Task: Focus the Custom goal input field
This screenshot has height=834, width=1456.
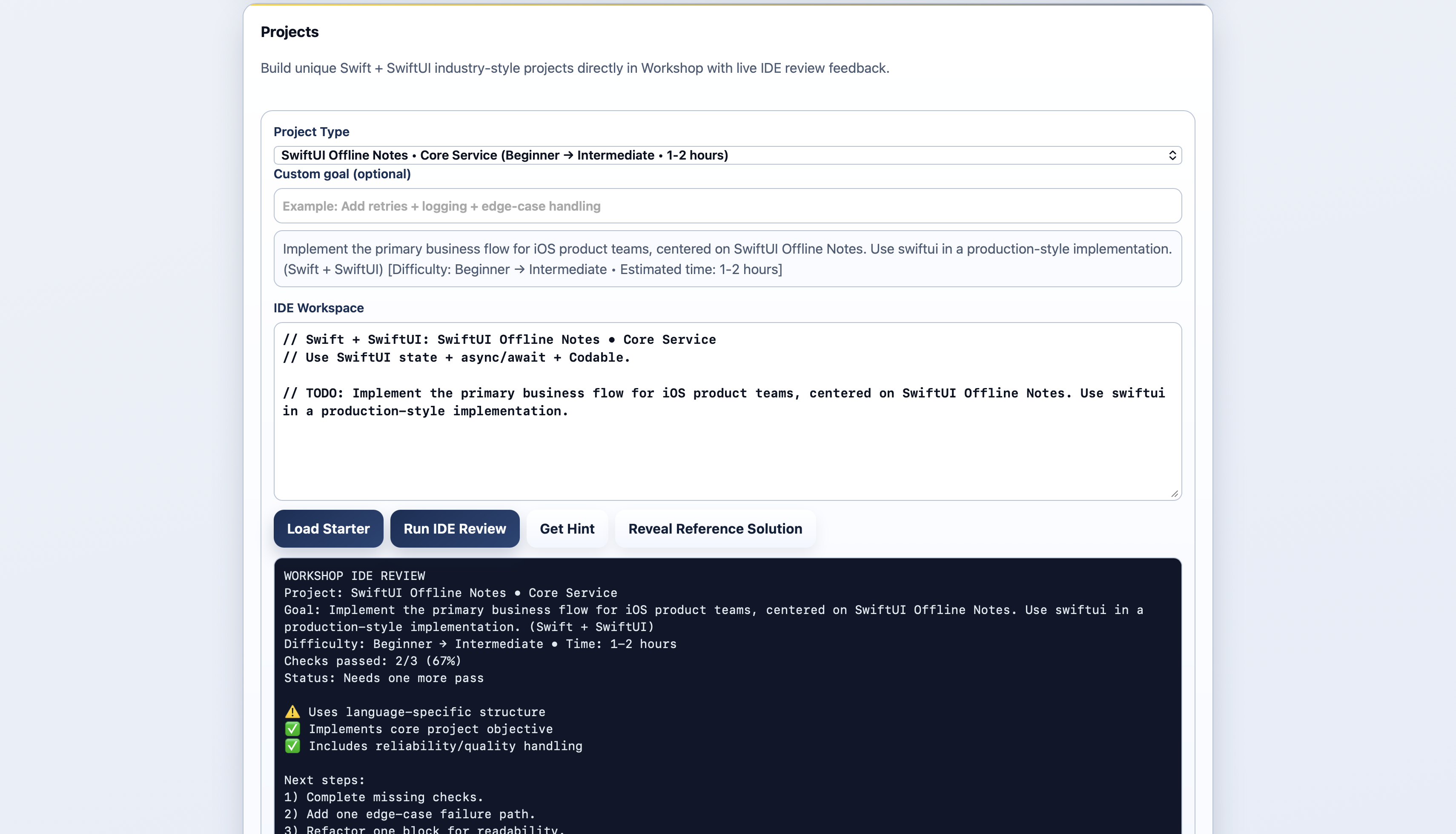Action: tap(727, 206)
